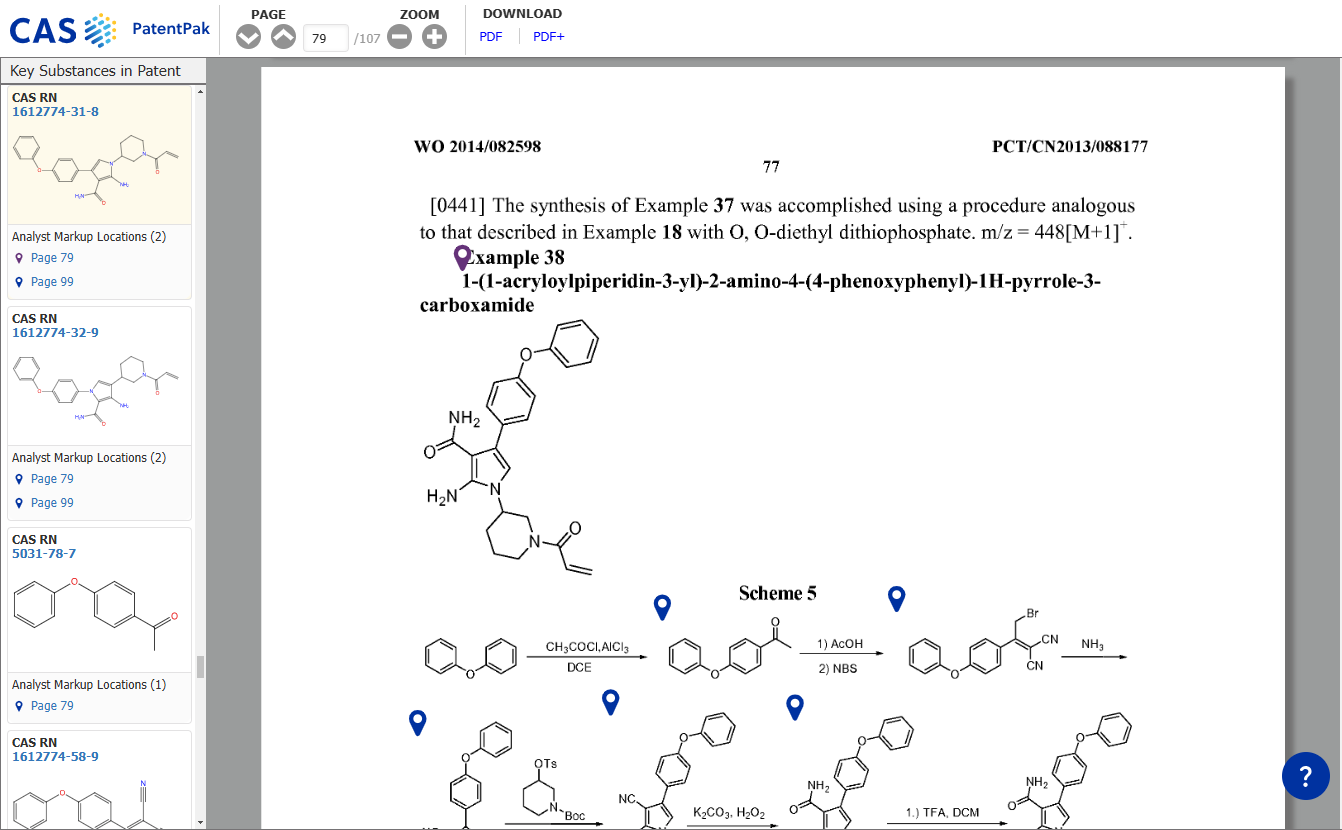Open CAS RN 1612774-32-9 link
The image size is (1342, 830).
tap(55, 333)
